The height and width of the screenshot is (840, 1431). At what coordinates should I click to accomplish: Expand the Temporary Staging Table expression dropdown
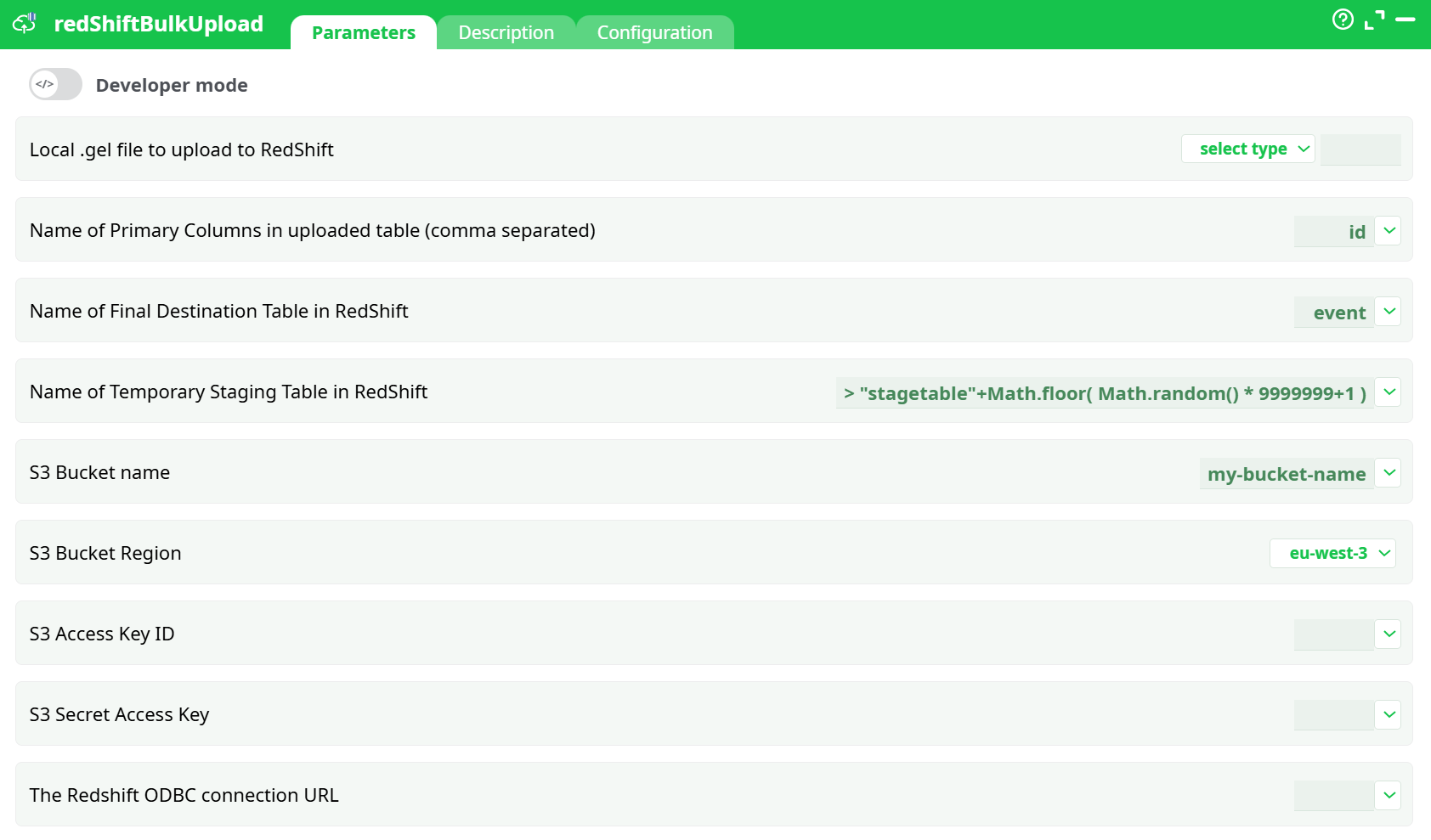point(1389,392)
